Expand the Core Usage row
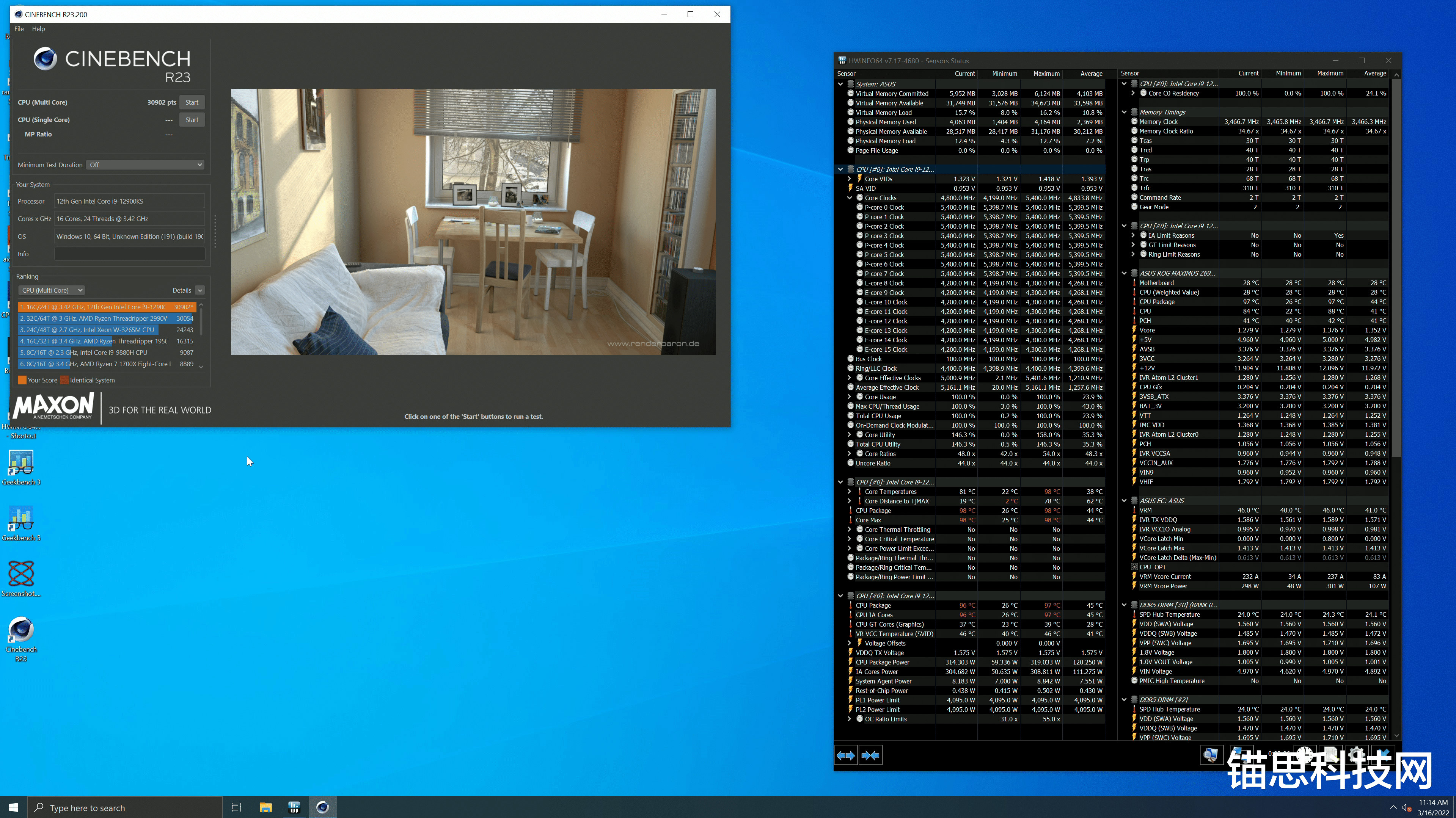The width and height of the screenshot is (1456, 818). (x=850, y=397)
